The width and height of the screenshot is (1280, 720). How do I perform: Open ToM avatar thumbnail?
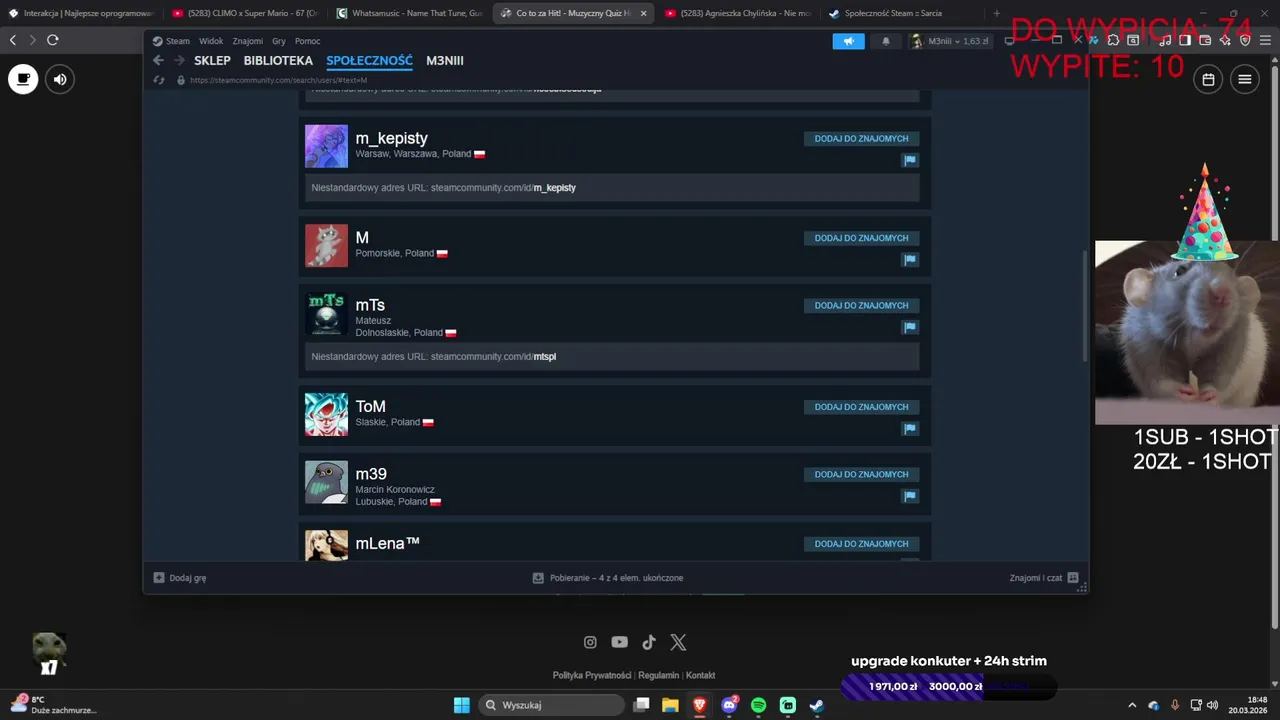(326, 415)
